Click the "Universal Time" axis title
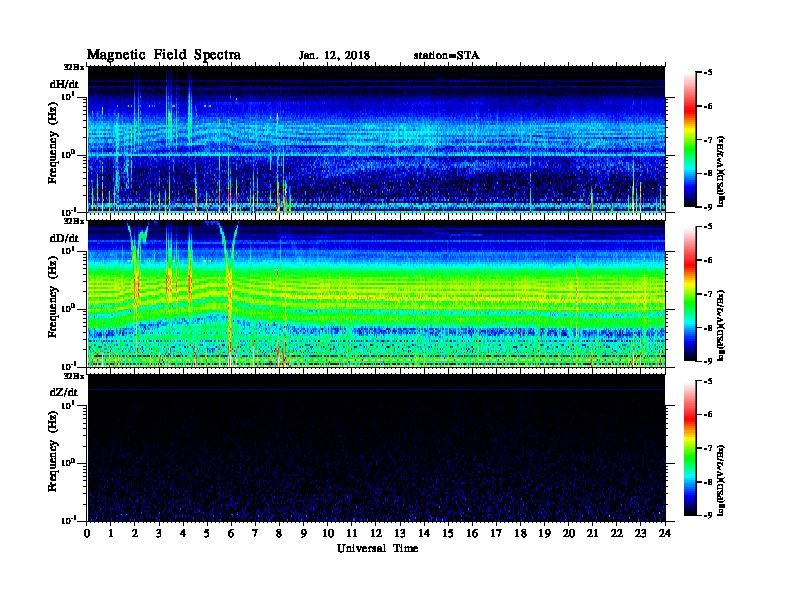The image size is (792, 612). click(x=377, y=548)
